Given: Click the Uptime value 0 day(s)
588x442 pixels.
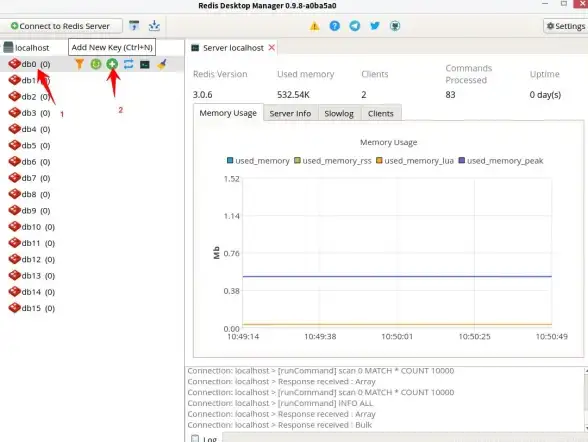Looking at the screenshot, I should (x=545, y=94).
